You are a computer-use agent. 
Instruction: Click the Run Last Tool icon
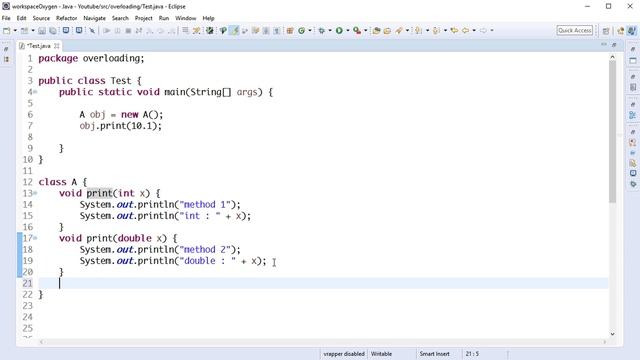tap(357, 31)
